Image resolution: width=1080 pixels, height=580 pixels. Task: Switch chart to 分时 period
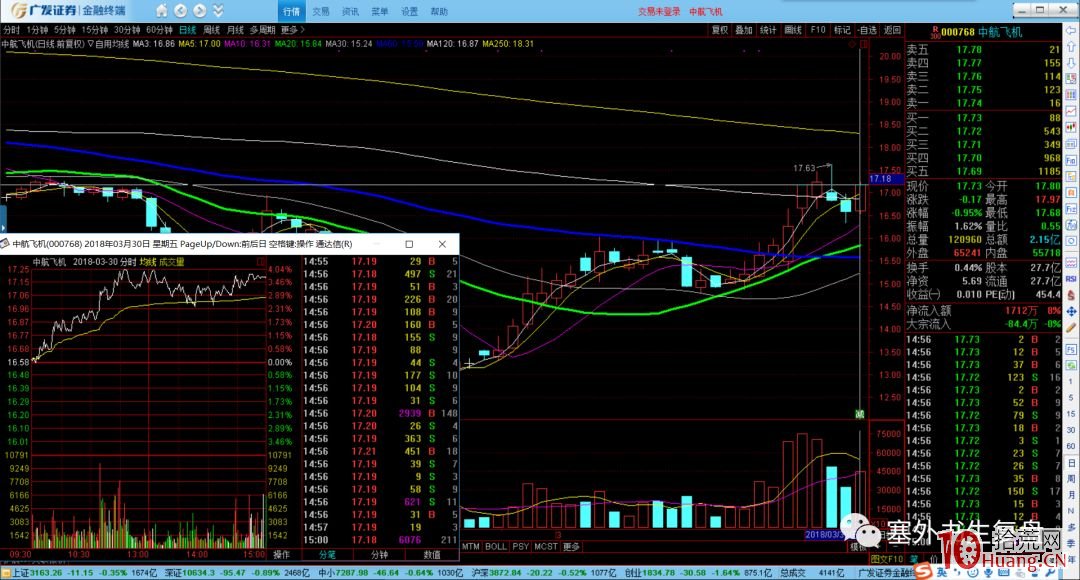12,30
